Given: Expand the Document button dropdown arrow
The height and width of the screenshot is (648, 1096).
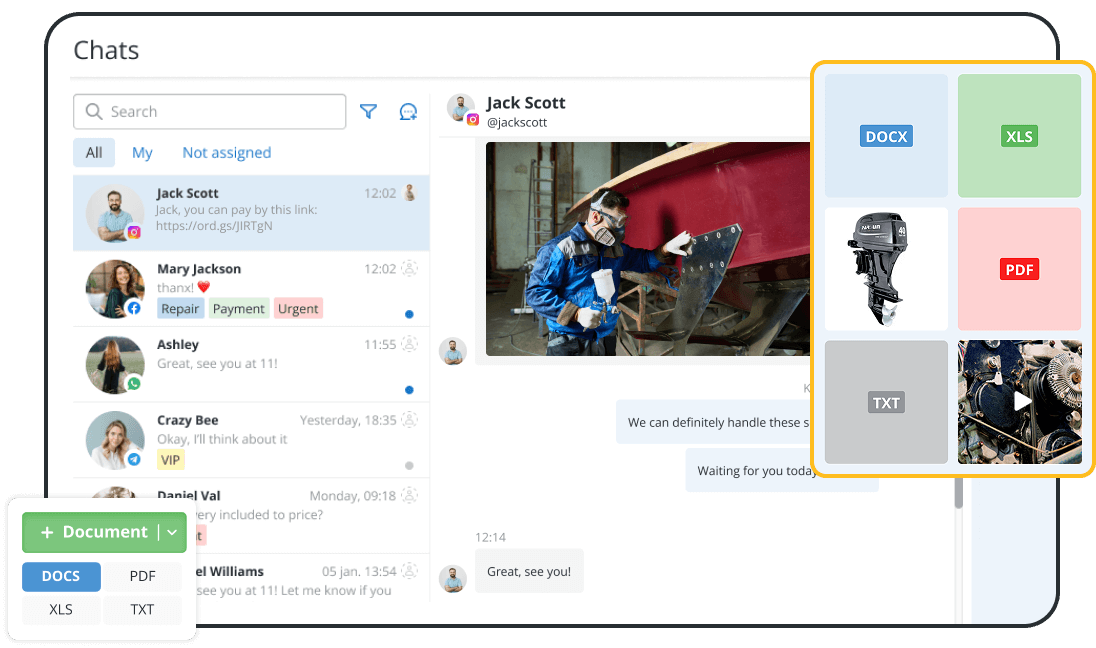Looking at the screenshot, I should point(172,532).
